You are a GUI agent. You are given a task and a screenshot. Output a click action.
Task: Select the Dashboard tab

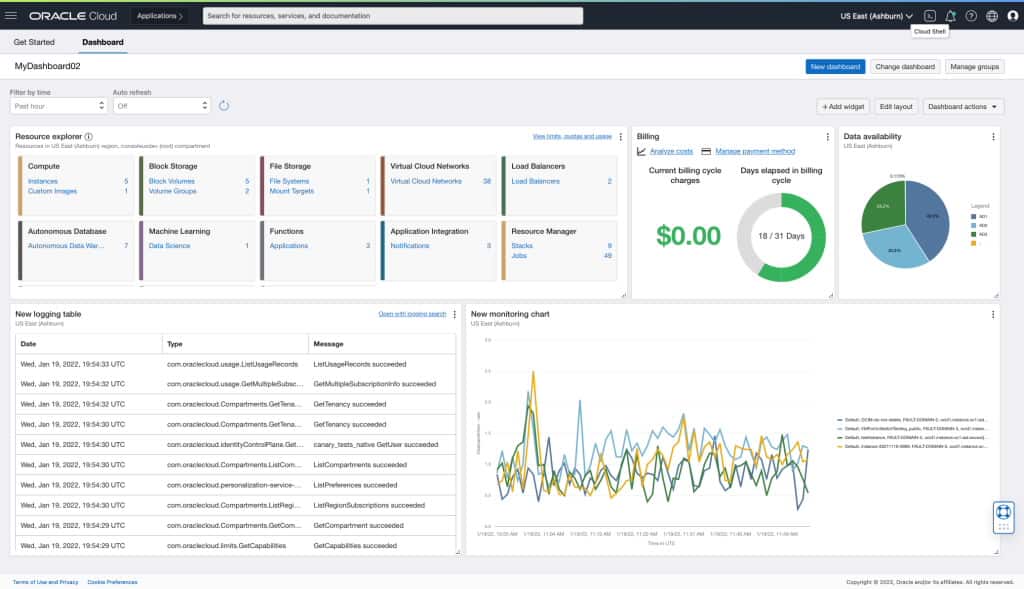pyautogui.click(x=100, y=41)
